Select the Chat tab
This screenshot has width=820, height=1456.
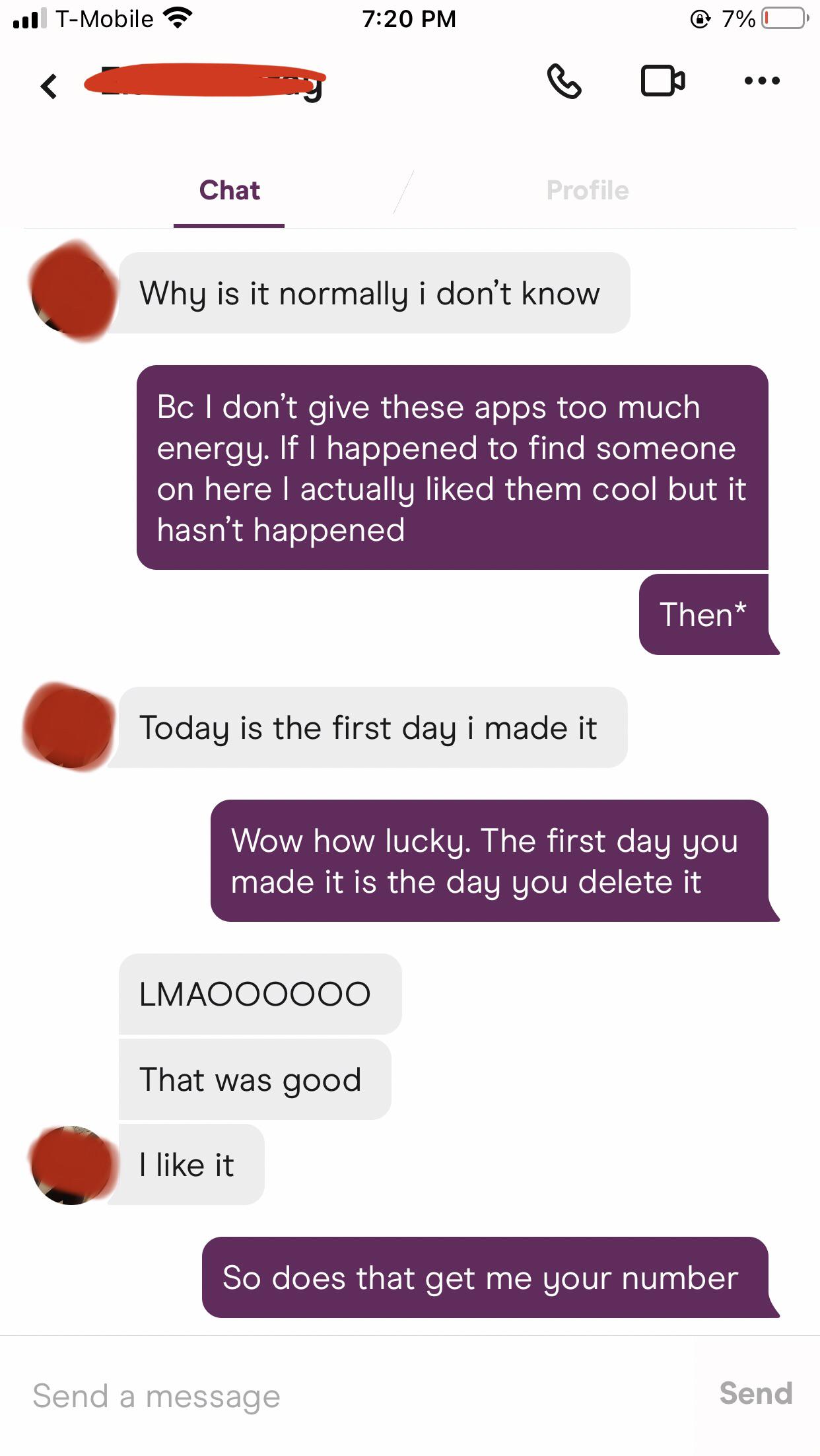(x=229, y=190)
